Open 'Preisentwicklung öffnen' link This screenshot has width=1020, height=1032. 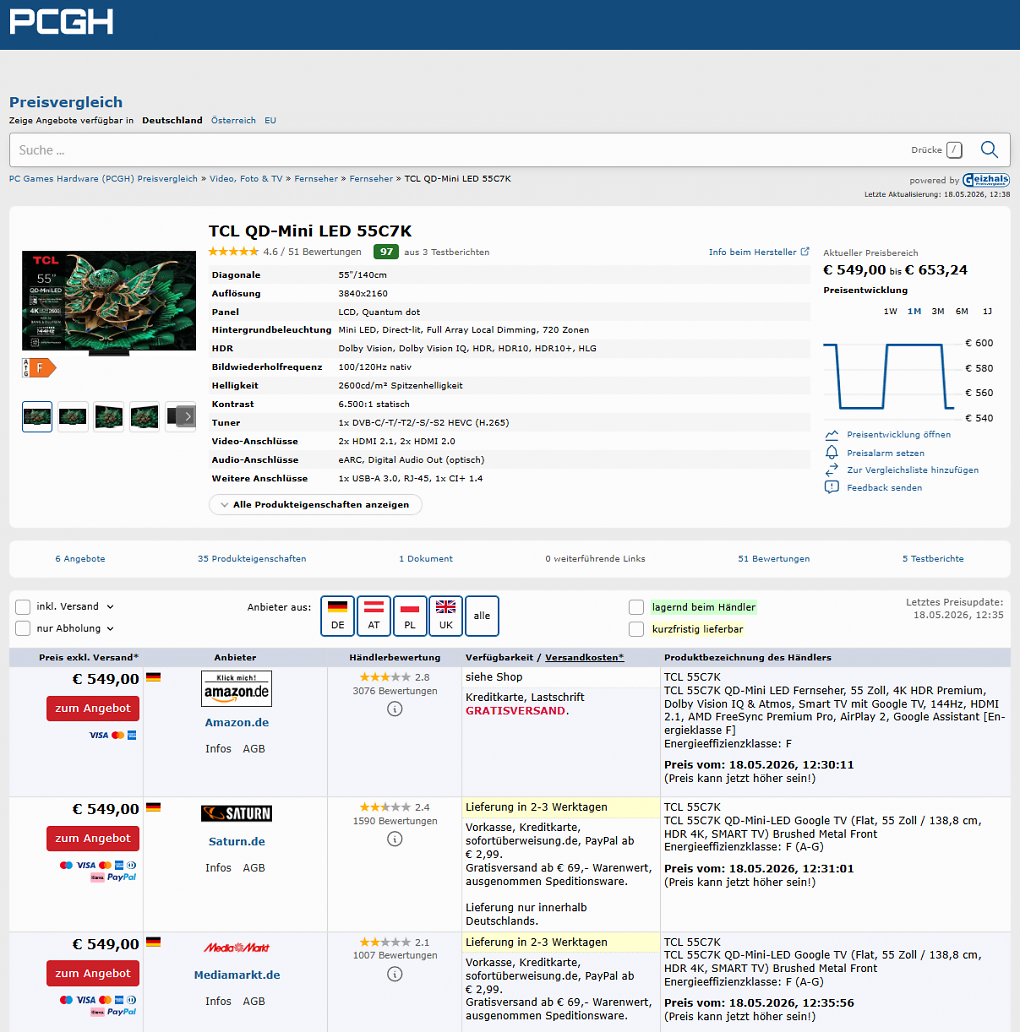pos(898,435)
